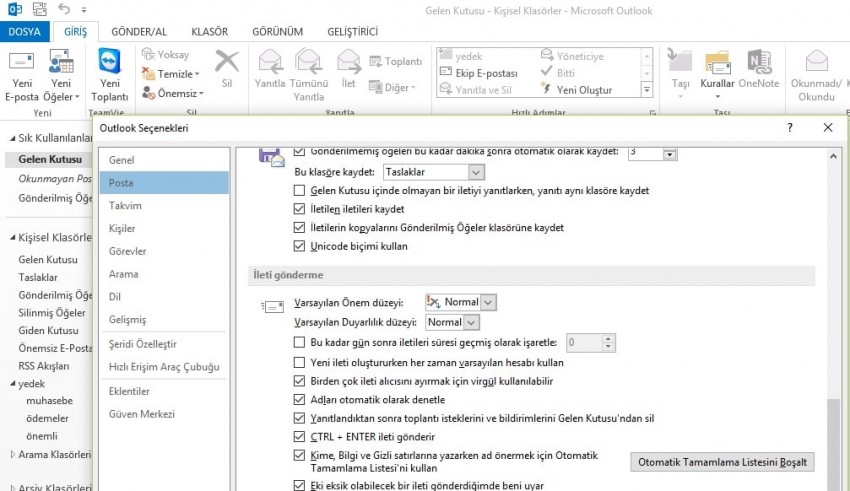Toggle saving copies in Gönderilmiş Öğeler checkbox

click(299, 227)
